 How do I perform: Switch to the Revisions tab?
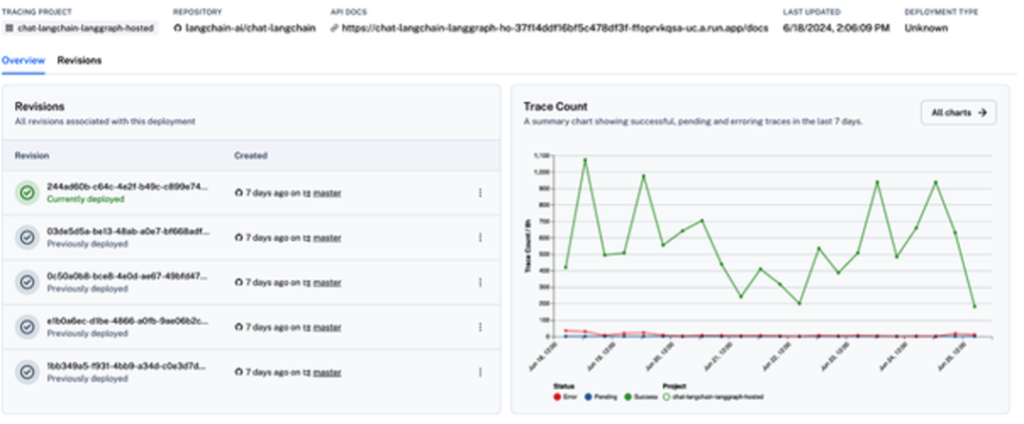click(x=80, y=61)
